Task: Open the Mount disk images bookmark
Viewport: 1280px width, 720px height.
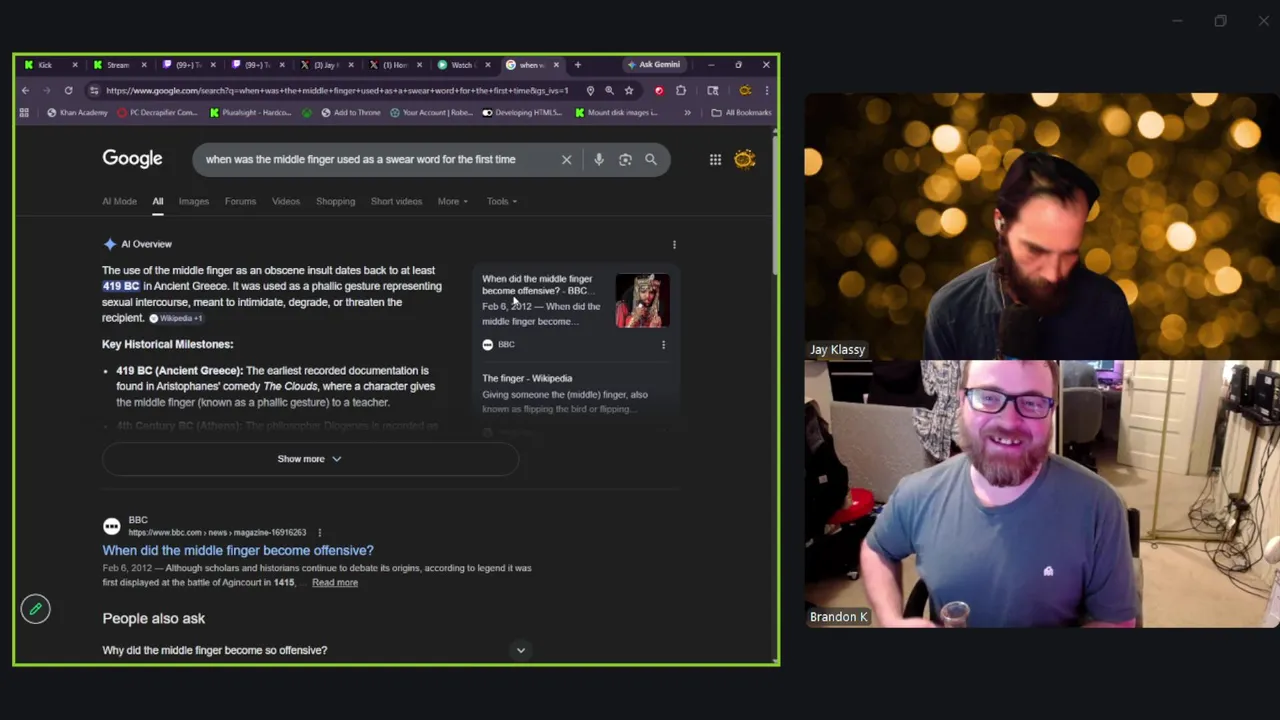Action: (616, 113)
